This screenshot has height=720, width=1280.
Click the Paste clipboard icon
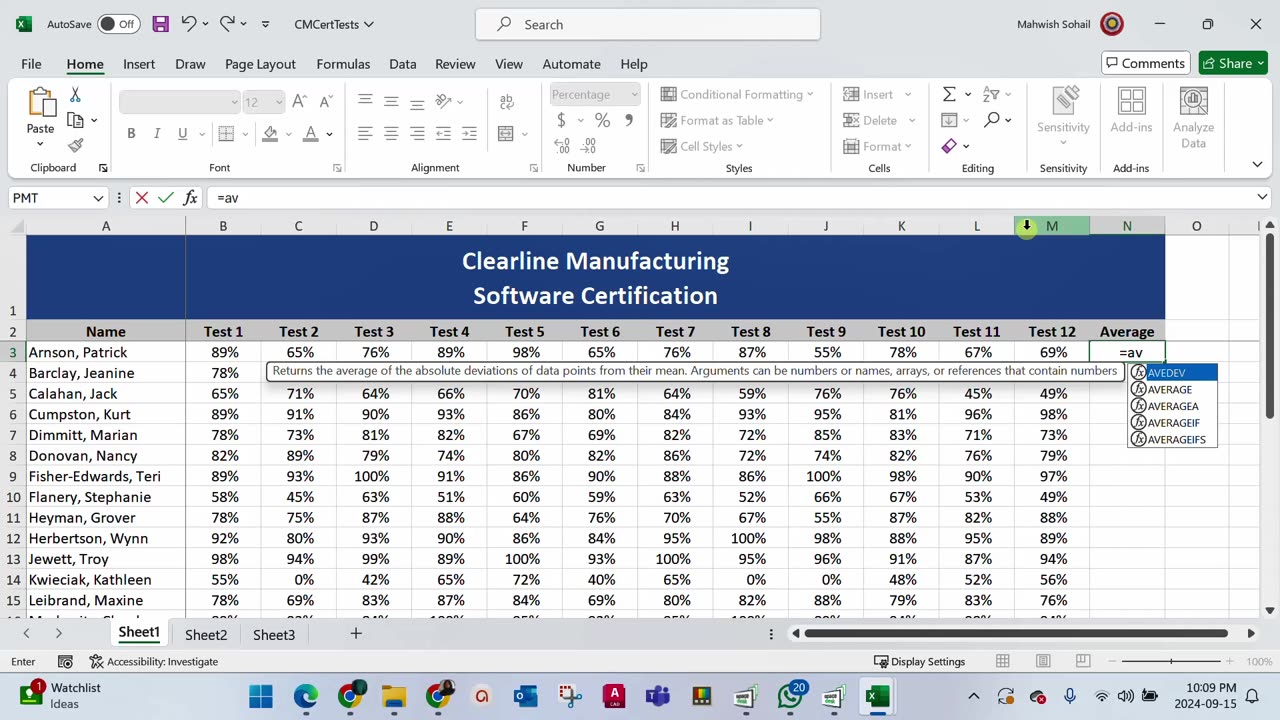click(x=41, y=103)
